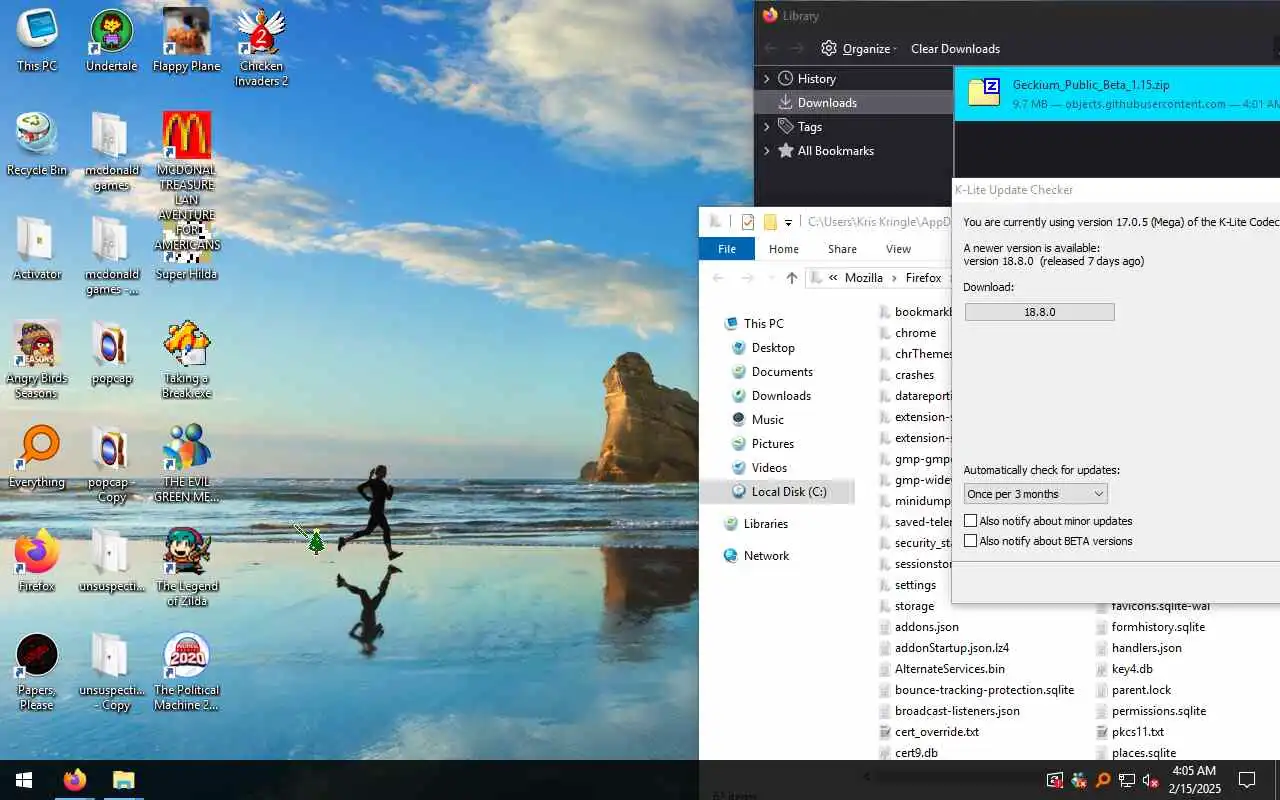This screenshot has height=800, width=1280.
Task: Select Network in Explorer navigation pane
Action: pyautogui.click(x=766, y=555)
